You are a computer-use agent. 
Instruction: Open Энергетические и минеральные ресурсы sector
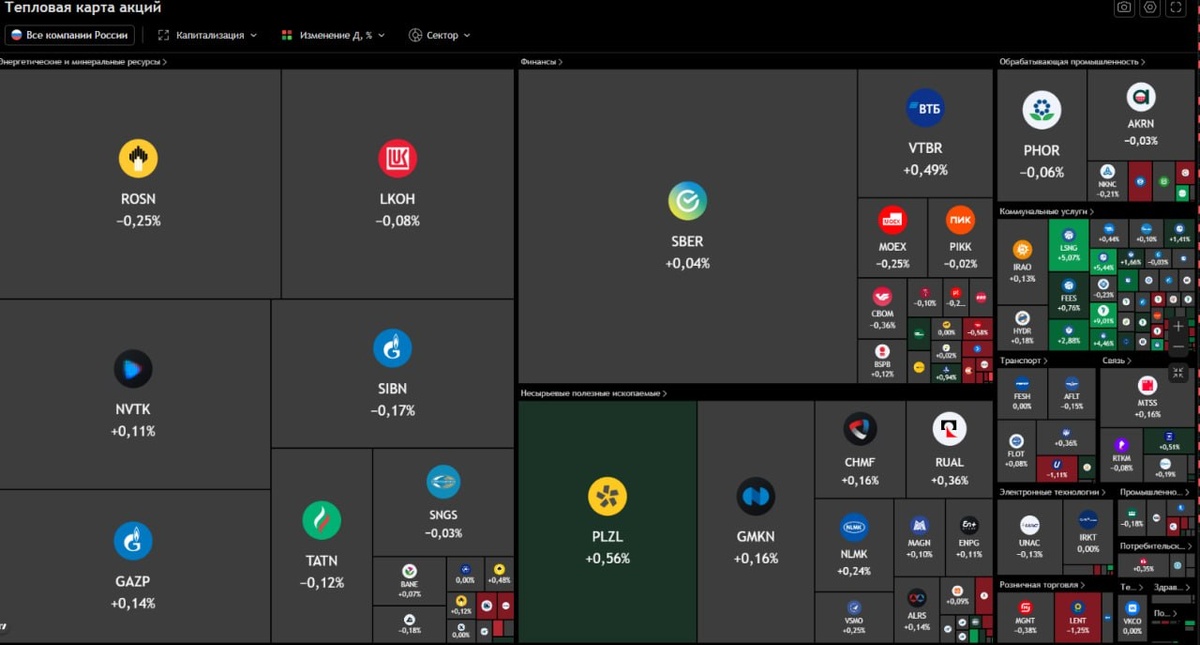(83, 62)
